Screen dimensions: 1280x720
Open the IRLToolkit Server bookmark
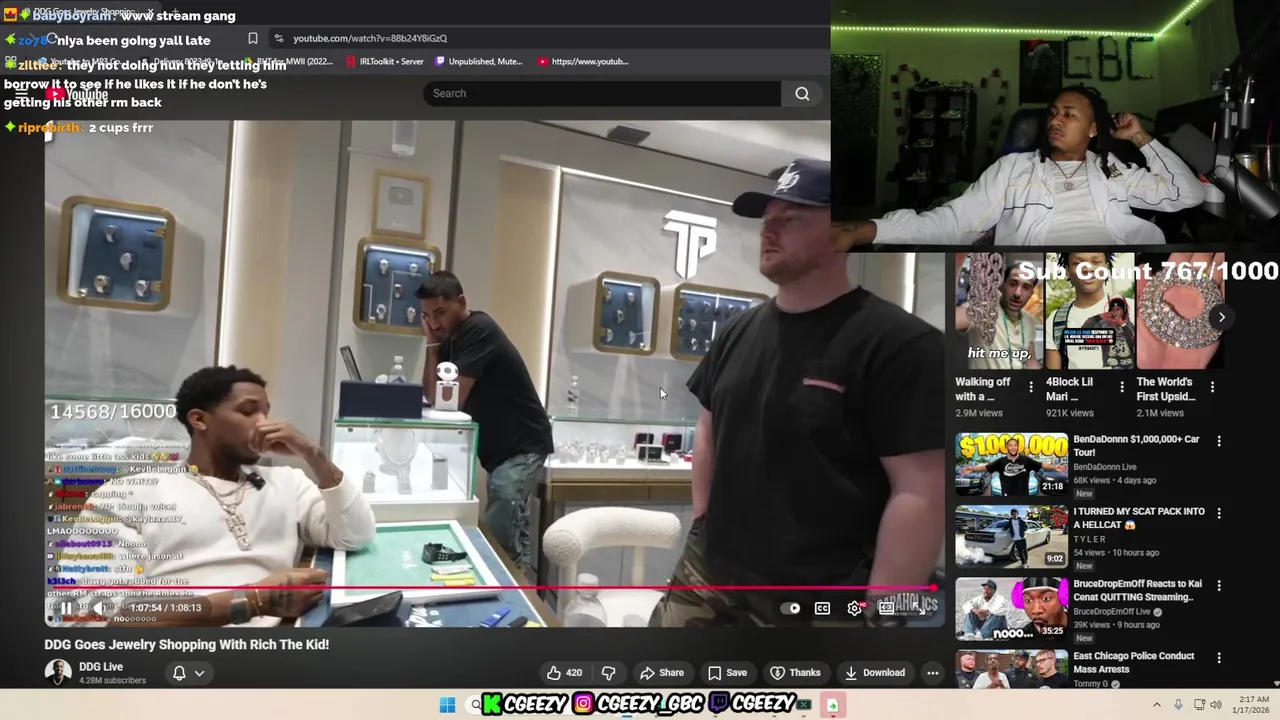pyautogui.click(x=385, y=61)
